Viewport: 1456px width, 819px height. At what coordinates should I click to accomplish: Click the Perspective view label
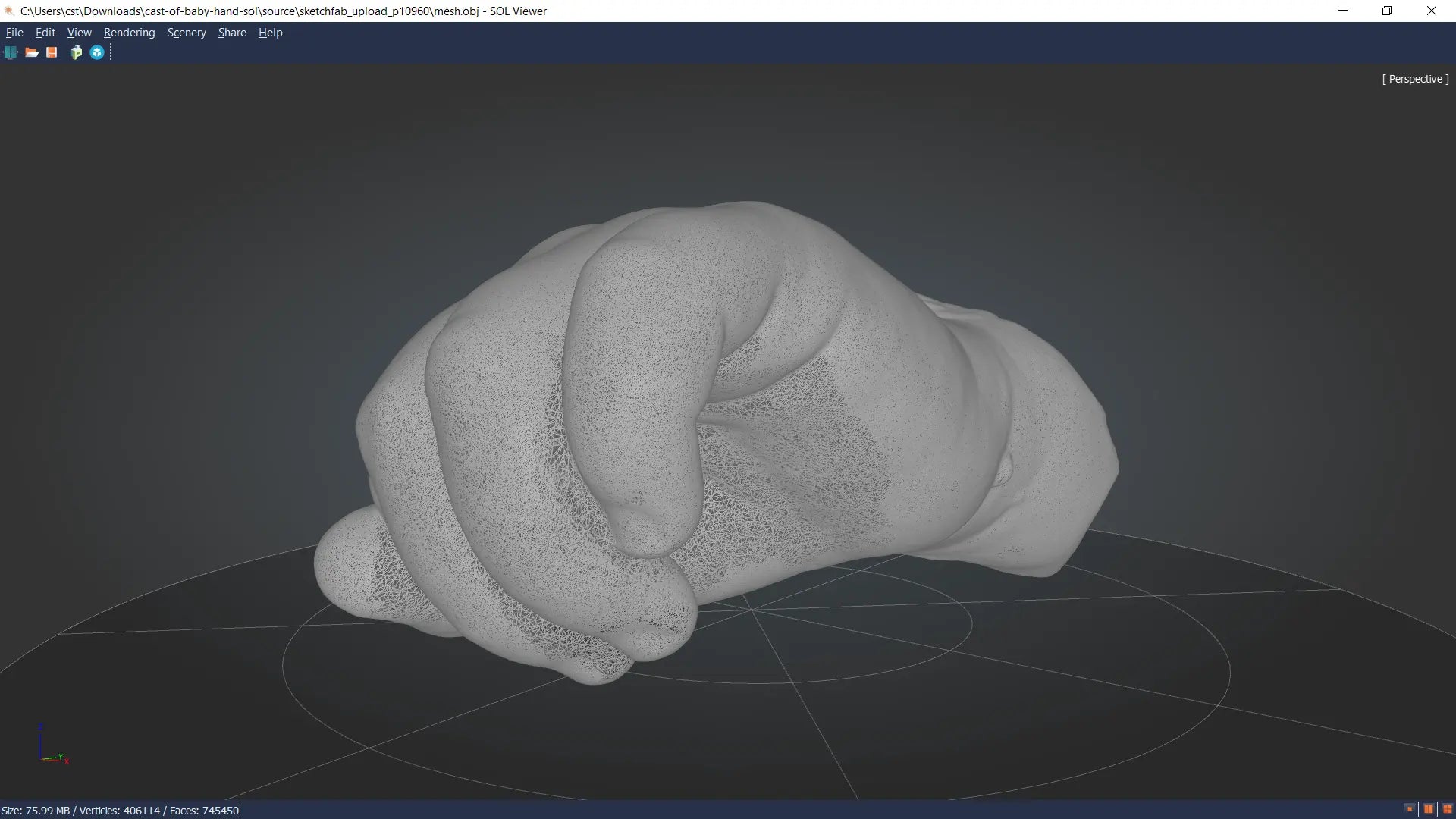pyautogui.click(x=1415, y=79)
